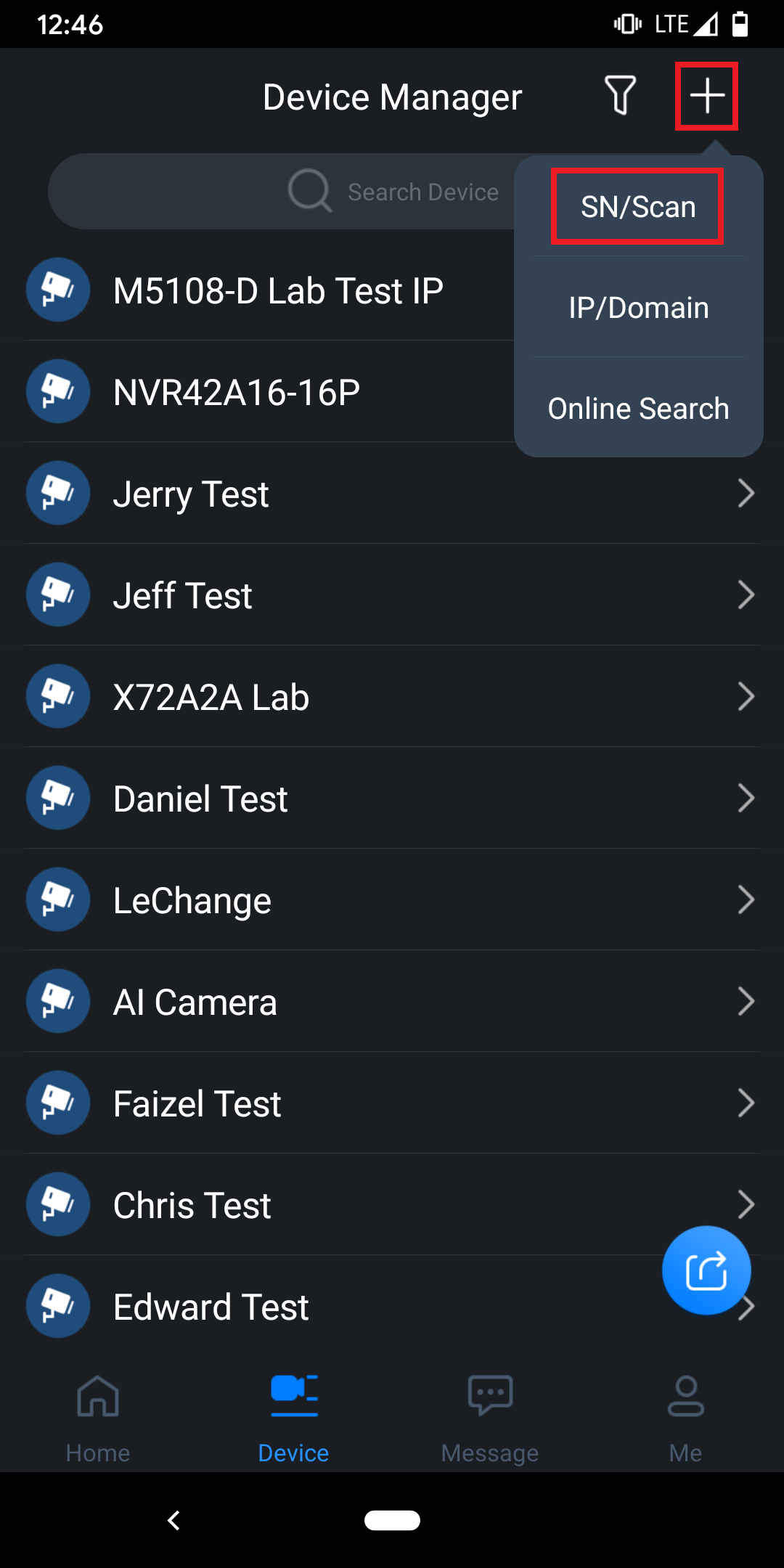Tap the camera icon beside LeChange

[58, 900]
